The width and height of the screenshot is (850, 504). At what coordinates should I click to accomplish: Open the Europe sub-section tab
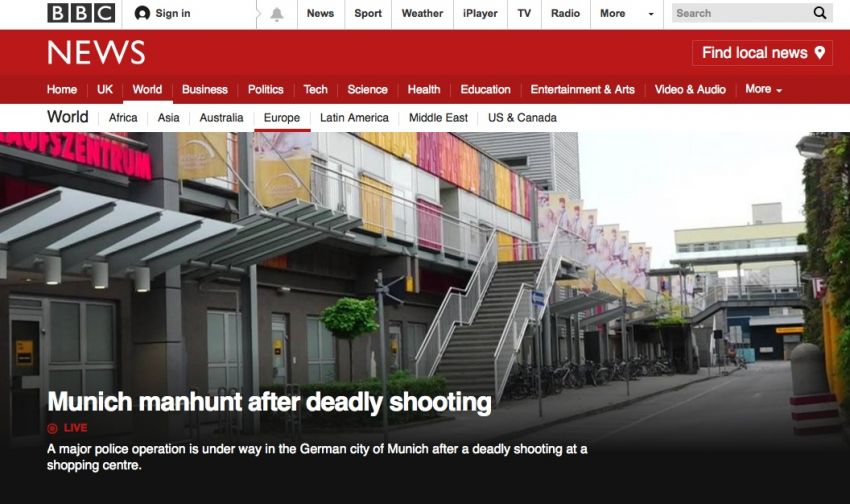pyautogui.click(x=282, y=118)
